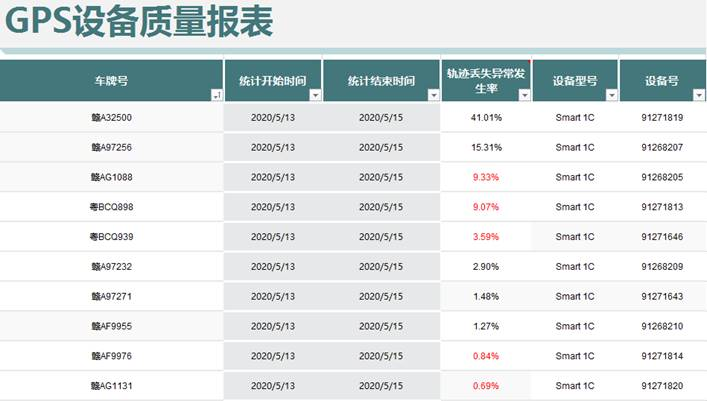The image size is (707, 401).
Task: Select the red 9.33% rate cell
Action: [486, 177]
